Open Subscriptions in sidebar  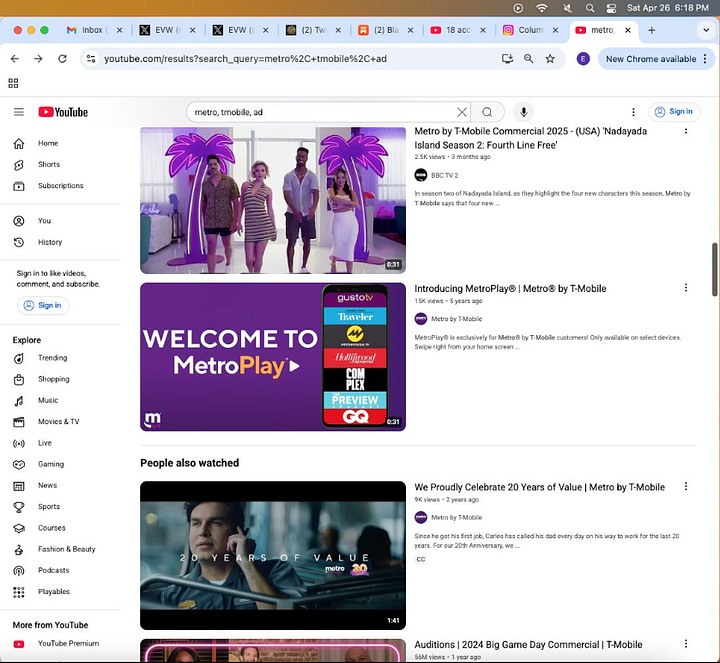(x=60, y=186)
